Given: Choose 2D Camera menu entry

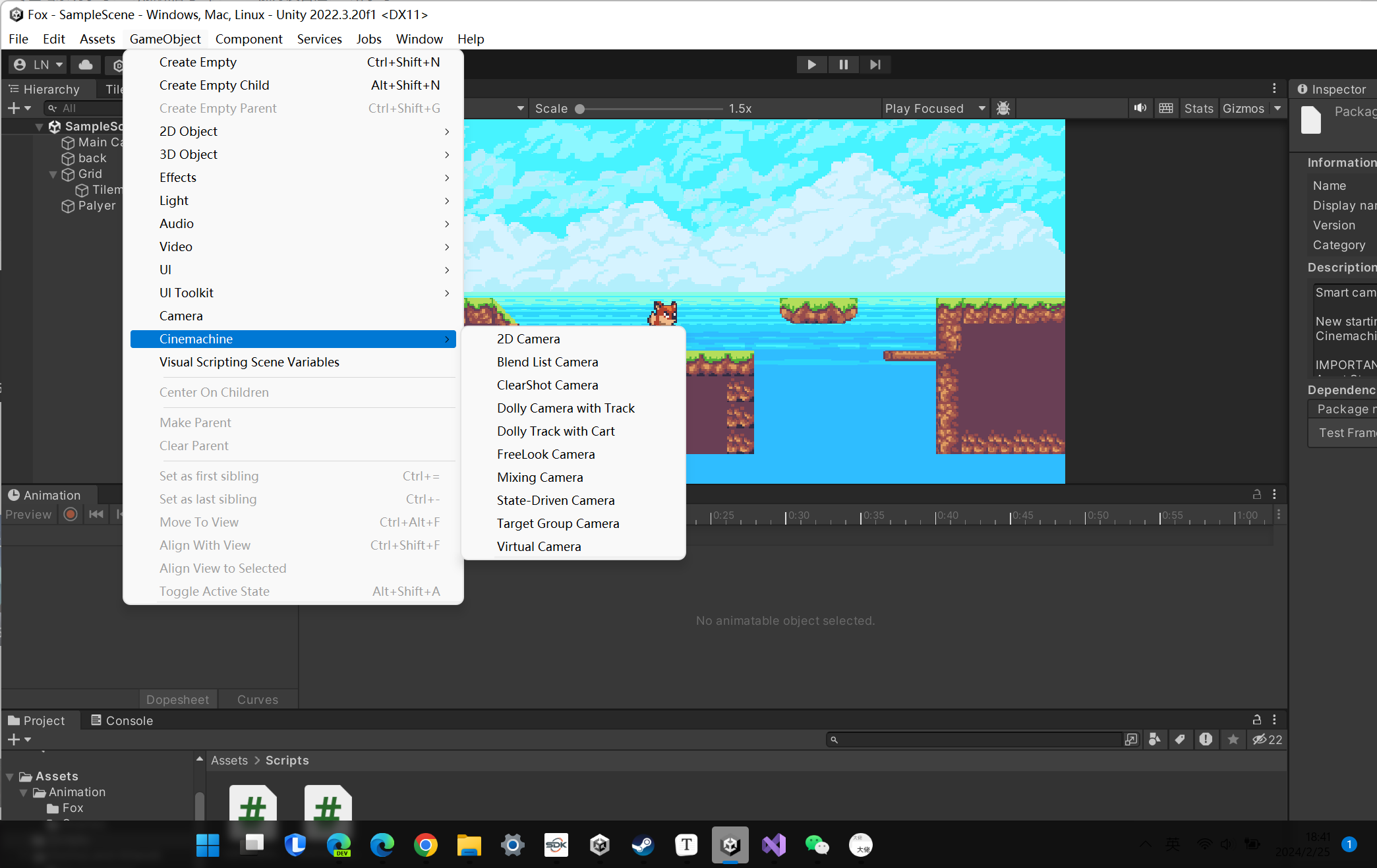Looking at the screenshot, I should (528, 339).
